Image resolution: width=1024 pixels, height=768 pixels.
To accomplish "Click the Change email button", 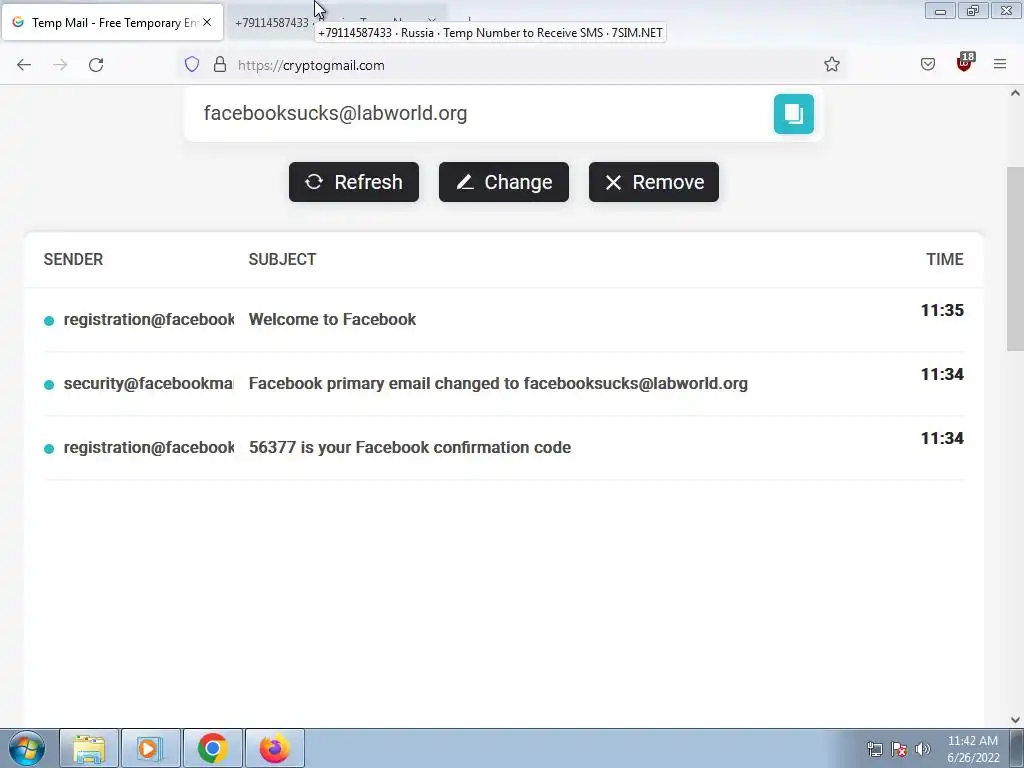I will pos(504,182).
